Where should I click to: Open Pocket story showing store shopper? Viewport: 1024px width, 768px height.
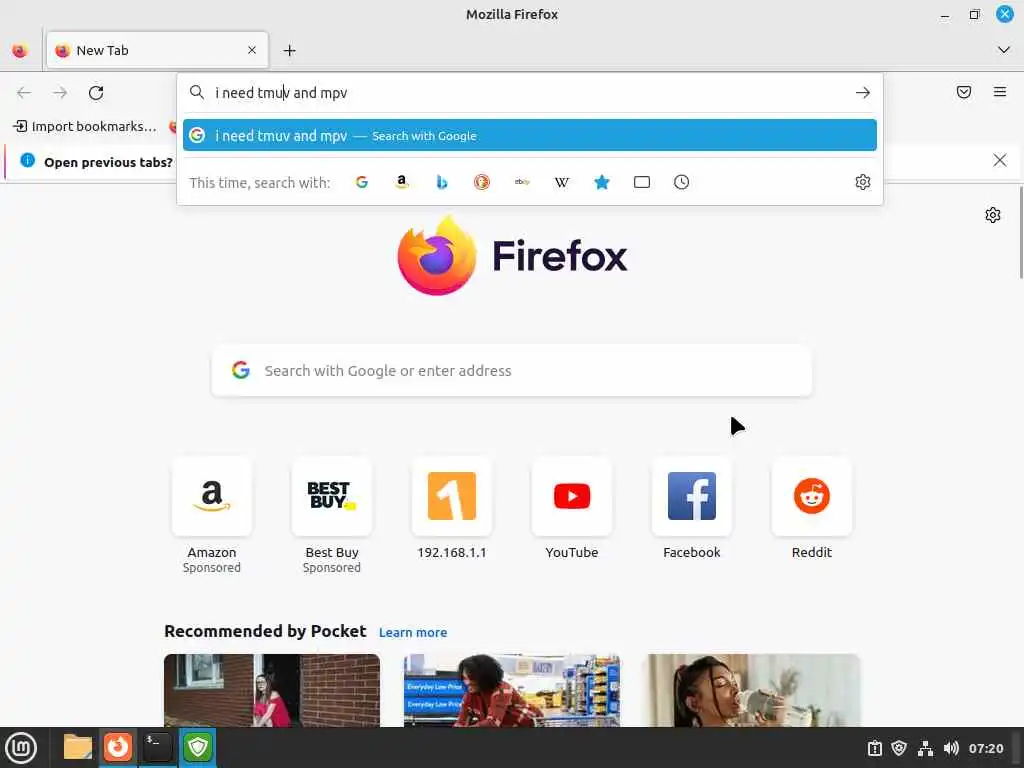(512, 690)
